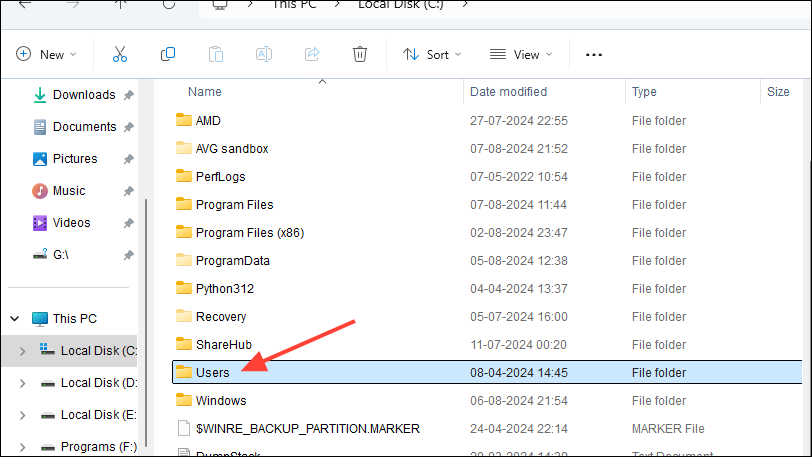Open the New item dropdown
The image size is (812, 457).
(x=46, y=54)
